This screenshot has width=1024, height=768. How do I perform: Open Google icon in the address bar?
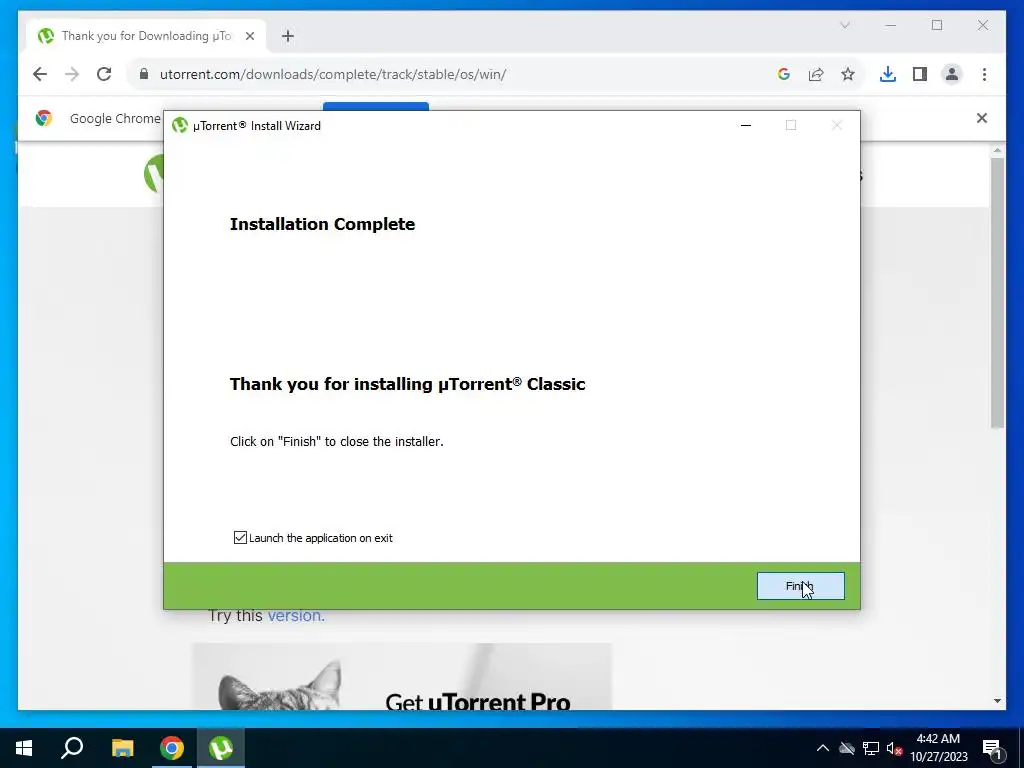[784, 74]
